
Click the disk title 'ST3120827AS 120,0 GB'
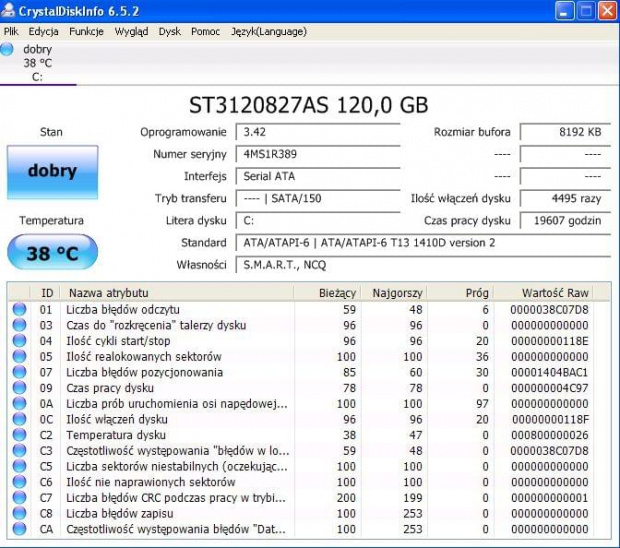tap(308, 105)
